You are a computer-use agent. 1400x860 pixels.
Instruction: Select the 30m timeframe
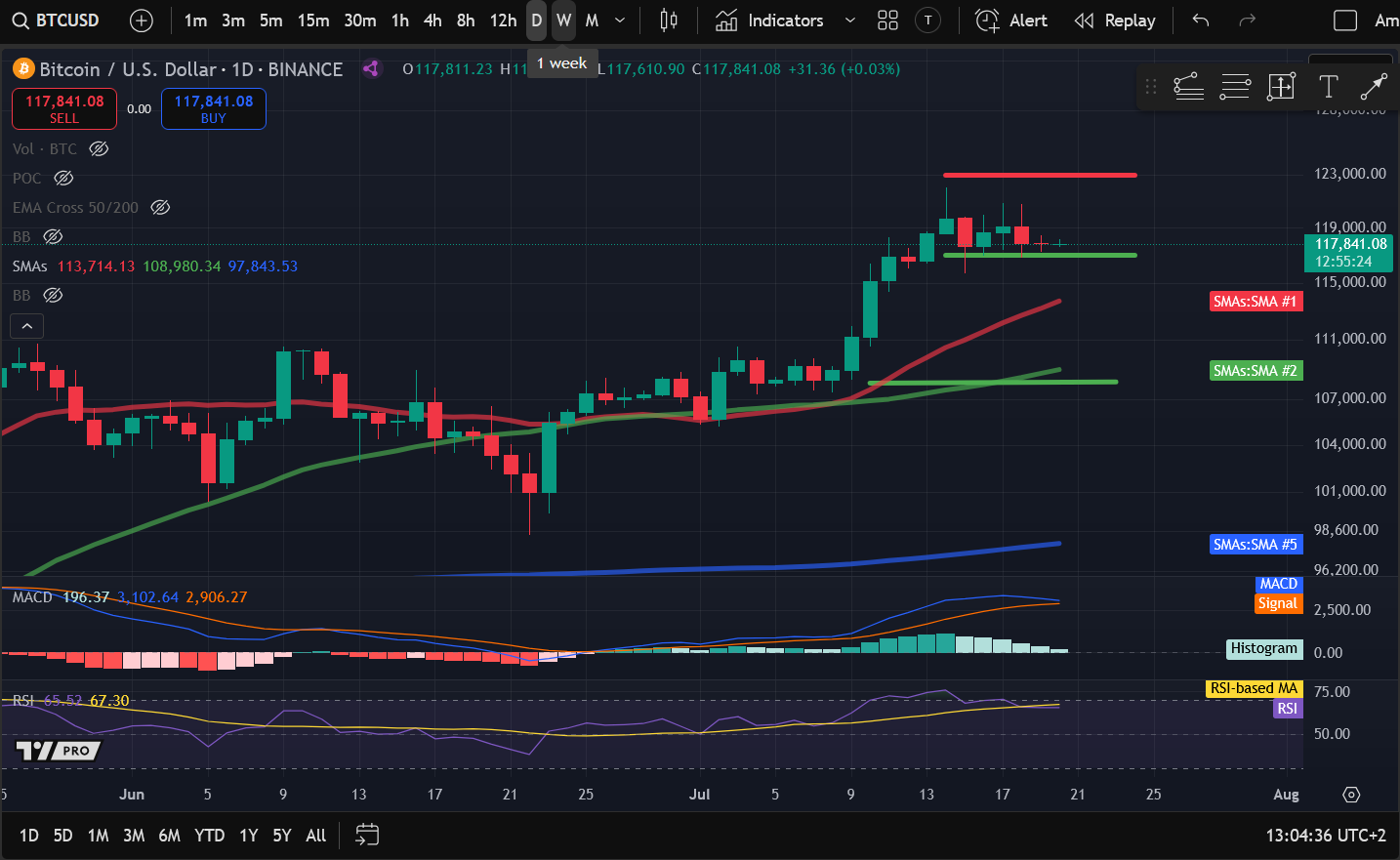tap(360, 20)
